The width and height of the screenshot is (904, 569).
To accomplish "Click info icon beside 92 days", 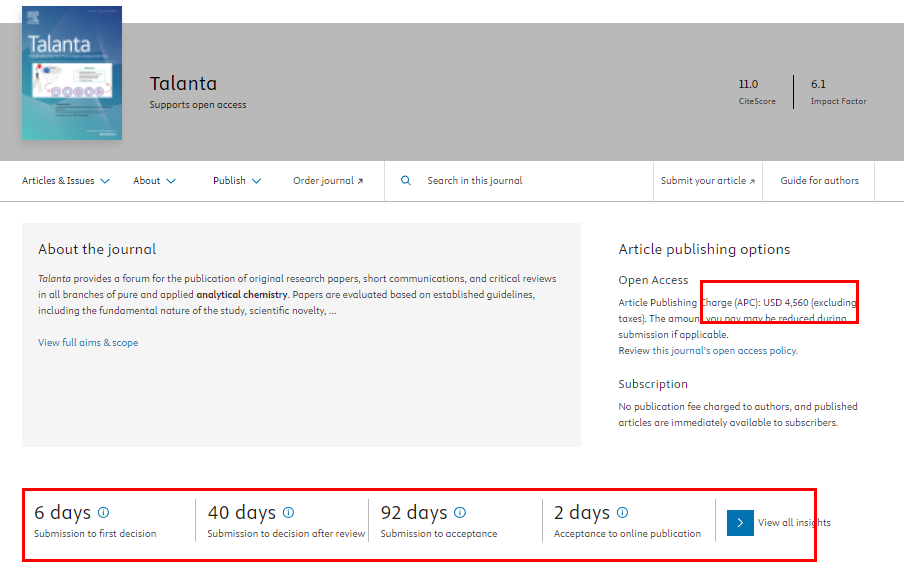I will point(460,513).
